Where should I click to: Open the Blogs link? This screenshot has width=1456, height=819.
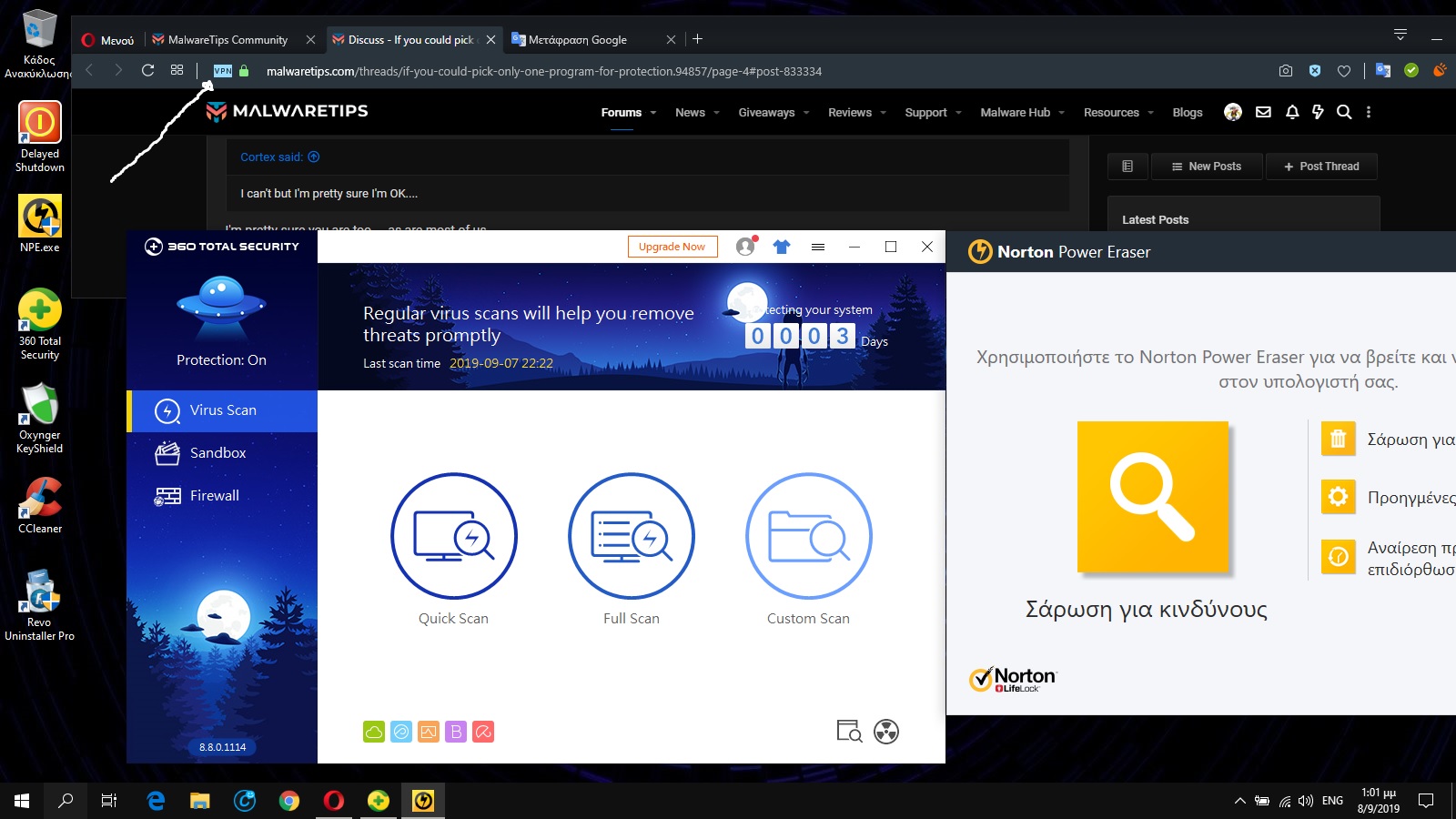pos(1188,113)
